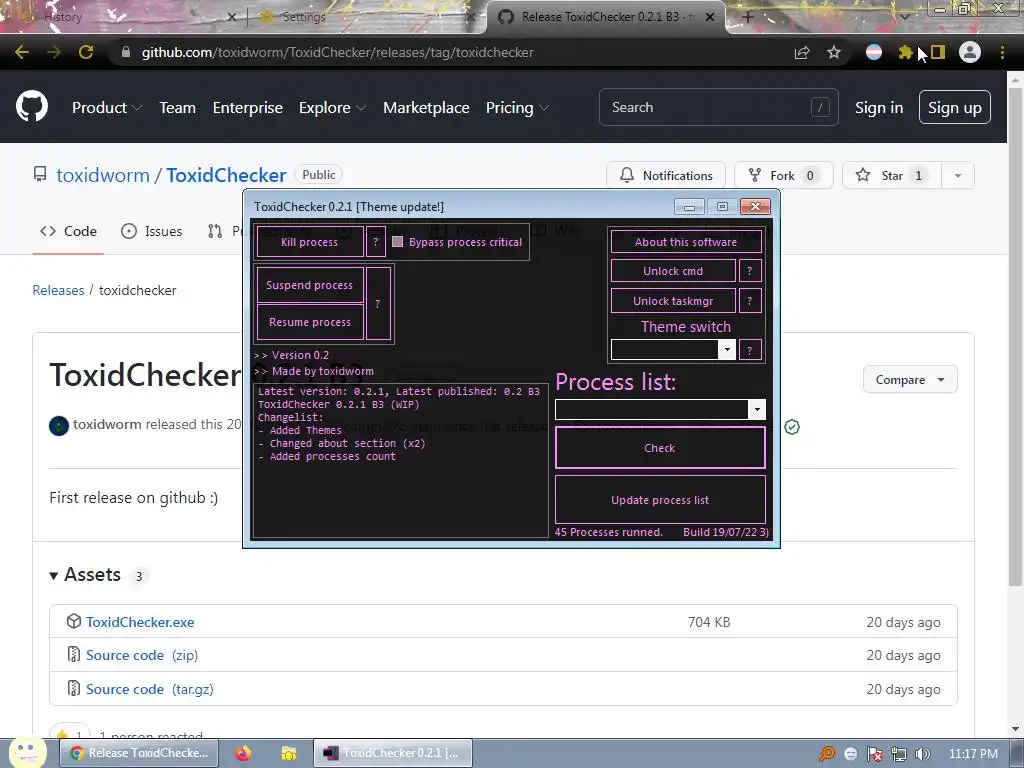Click the Sign up button

(955, 107)
